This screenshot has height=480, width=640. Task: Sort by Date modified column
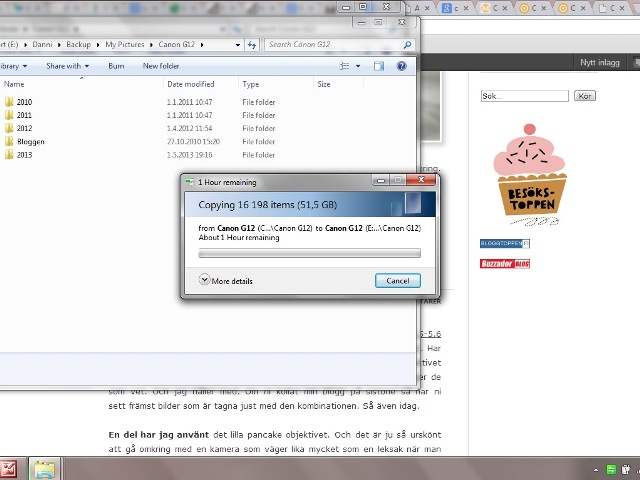point(190,85)
